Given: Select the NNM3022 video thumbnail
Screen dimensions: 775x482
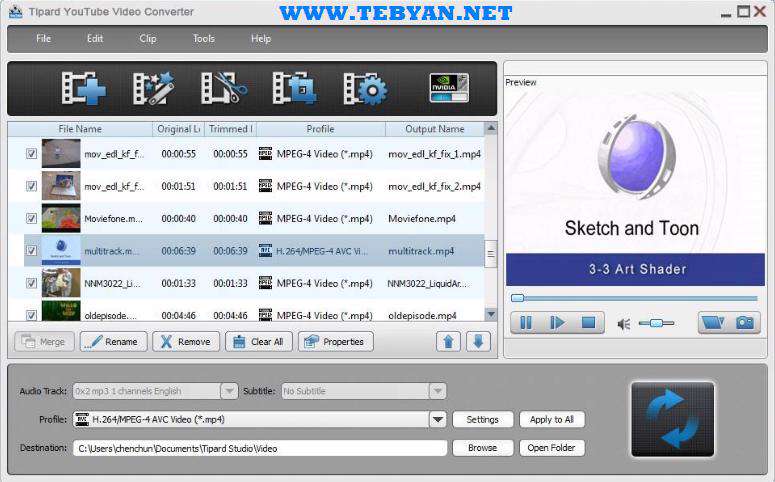Looking at the screenshot, I should [x=61, y=283].
